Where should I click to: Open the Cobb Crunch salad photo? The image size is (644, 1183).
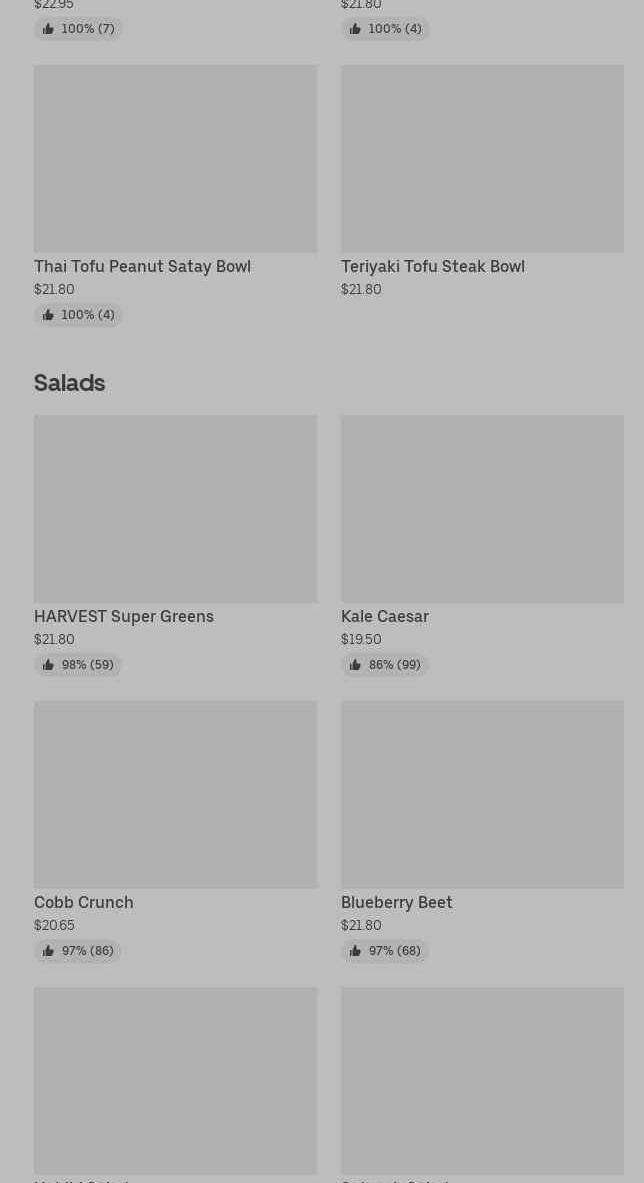click(175, 795)
